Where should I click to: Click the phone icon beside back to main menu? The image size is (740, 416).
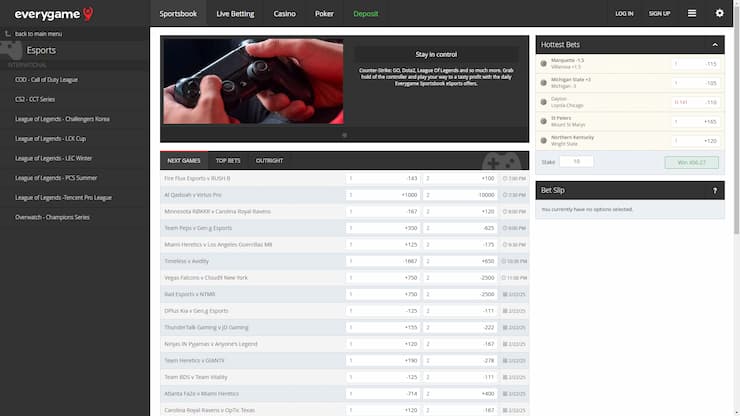point(8,34)
